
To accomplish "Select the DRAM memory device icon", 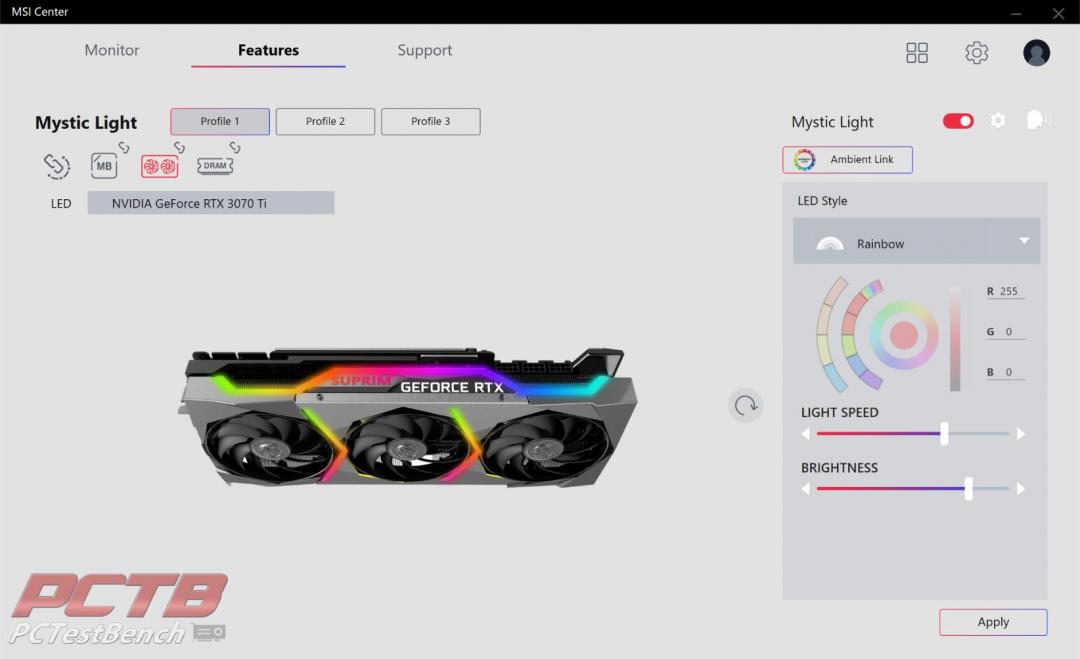I will [215, 166].
